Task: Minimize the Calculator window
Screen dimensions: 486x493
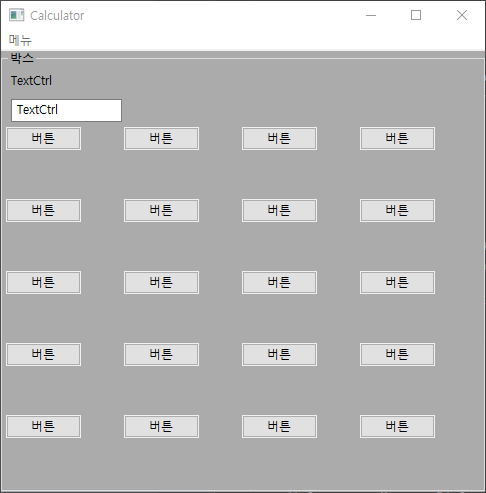Action: [371, 15]
